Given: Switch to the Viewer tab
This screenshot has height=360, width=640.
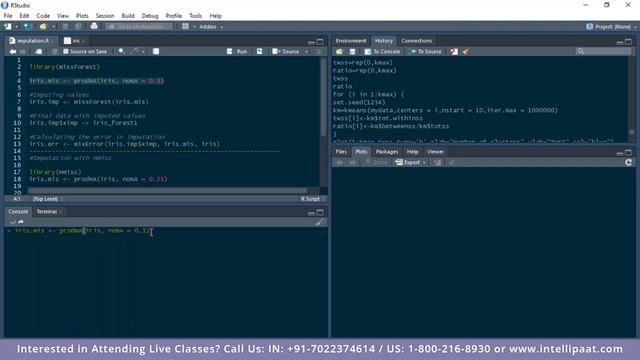Looking at the screenshot, I should click(435, 152).
